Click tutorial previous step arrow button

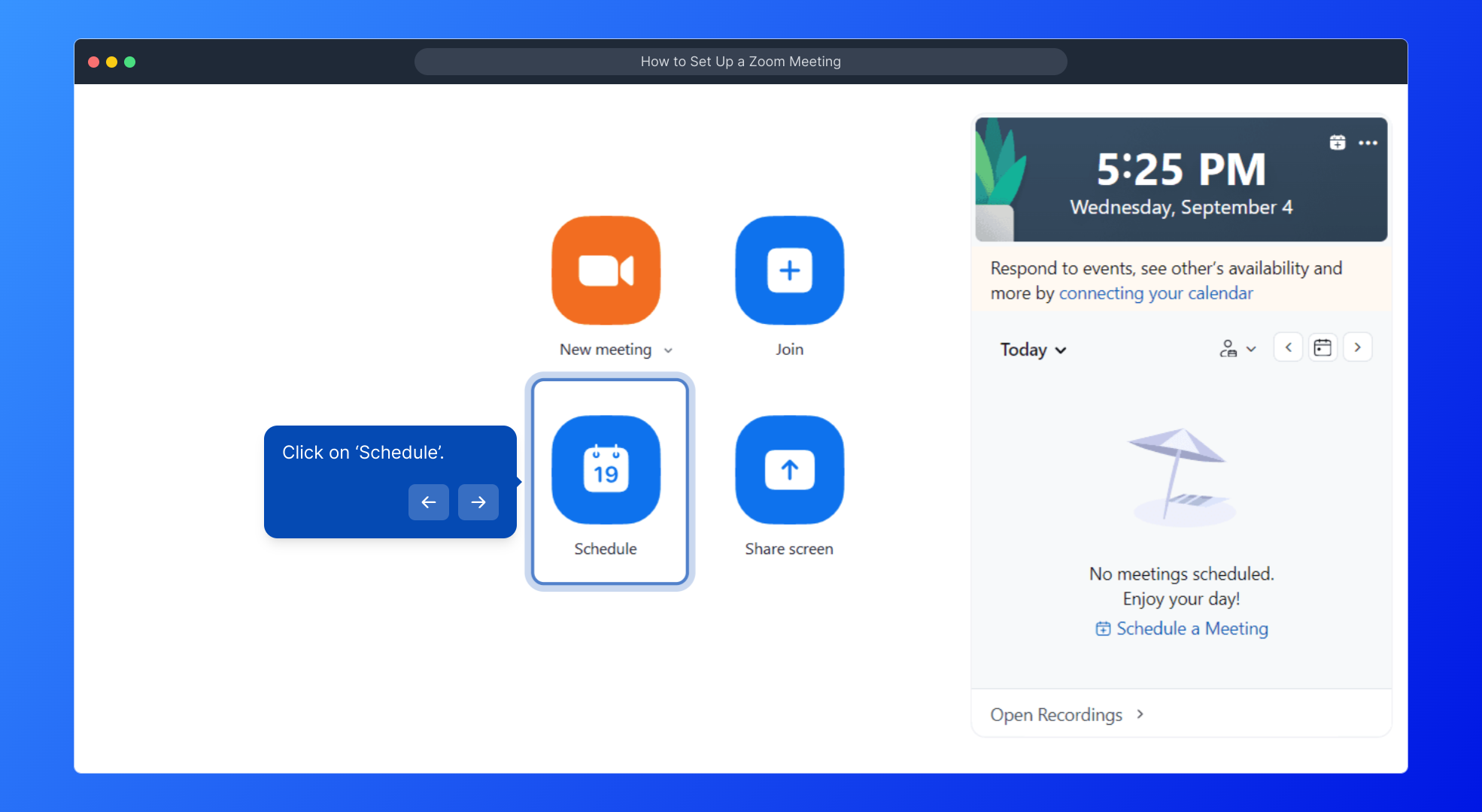pyautogui.click(x=429, y=502)
